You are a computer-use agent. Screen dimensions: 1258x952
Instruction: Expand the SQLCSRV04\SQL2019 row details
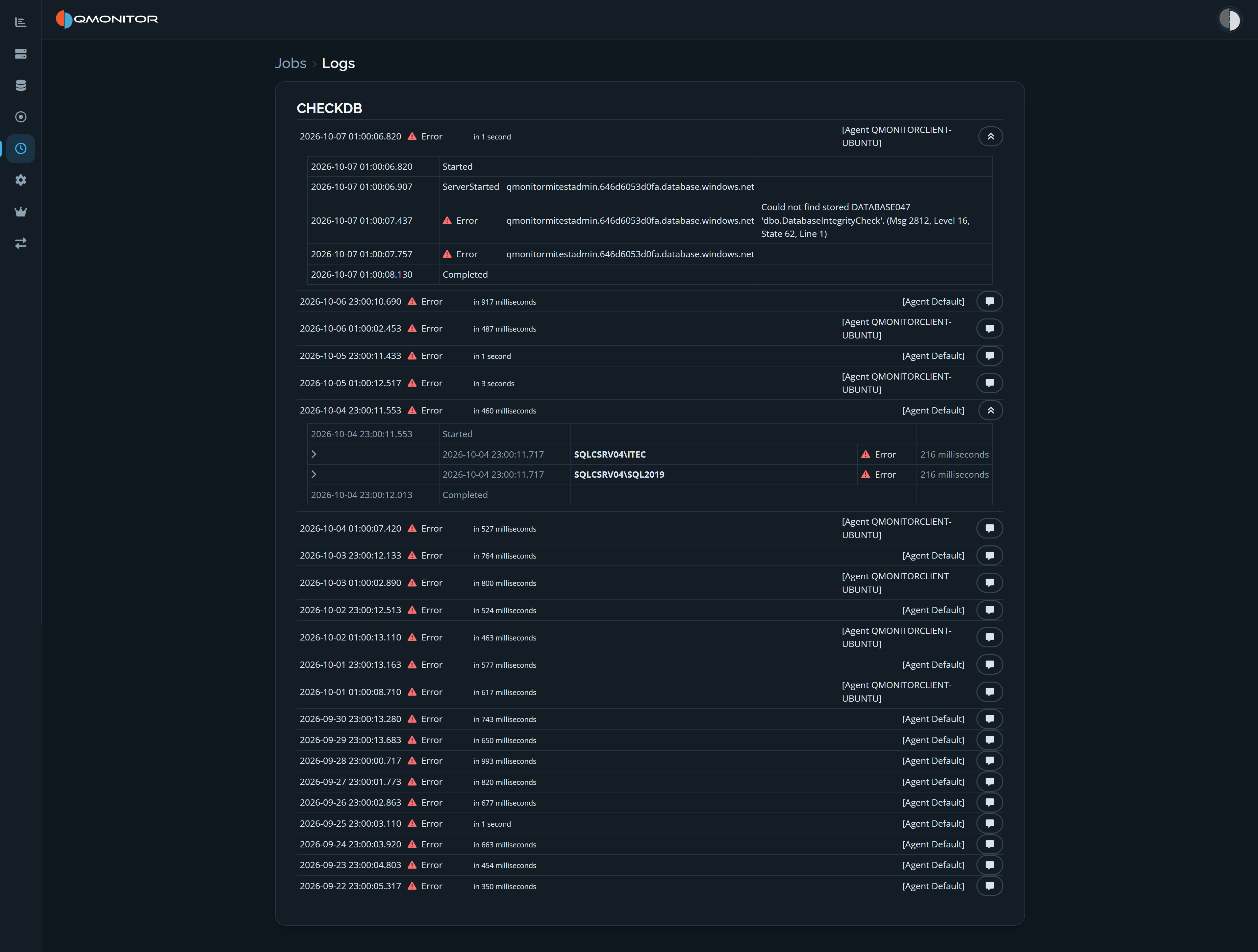314,474
